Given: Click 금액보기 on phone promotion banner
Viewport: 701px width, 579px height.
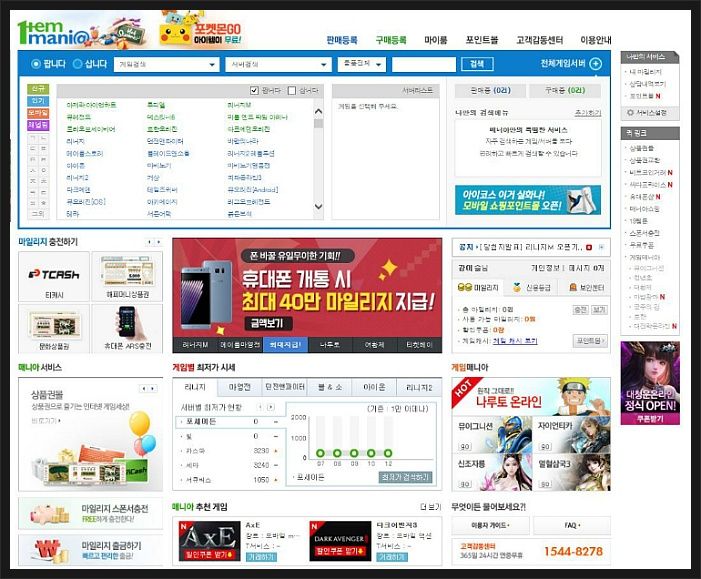Looking at the screenshot, I should pos(270,323).
